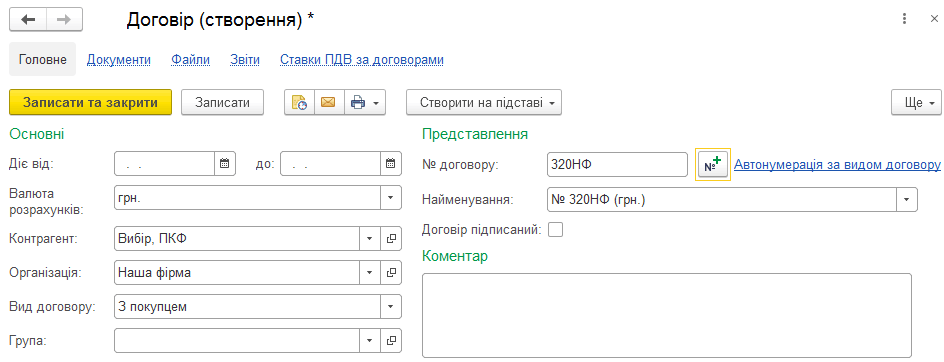
Task: Go forward with the right arrow button
Action: (x=64, y=19)
